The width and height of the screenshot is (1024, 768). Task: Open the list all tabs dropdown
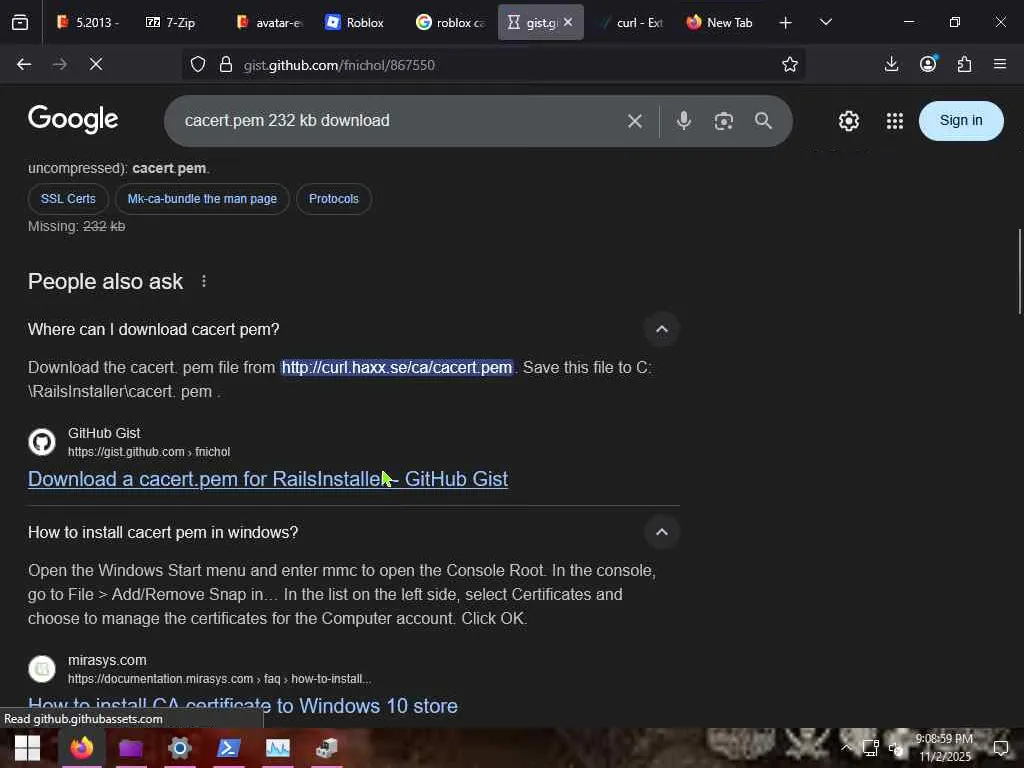coord(826,22)
